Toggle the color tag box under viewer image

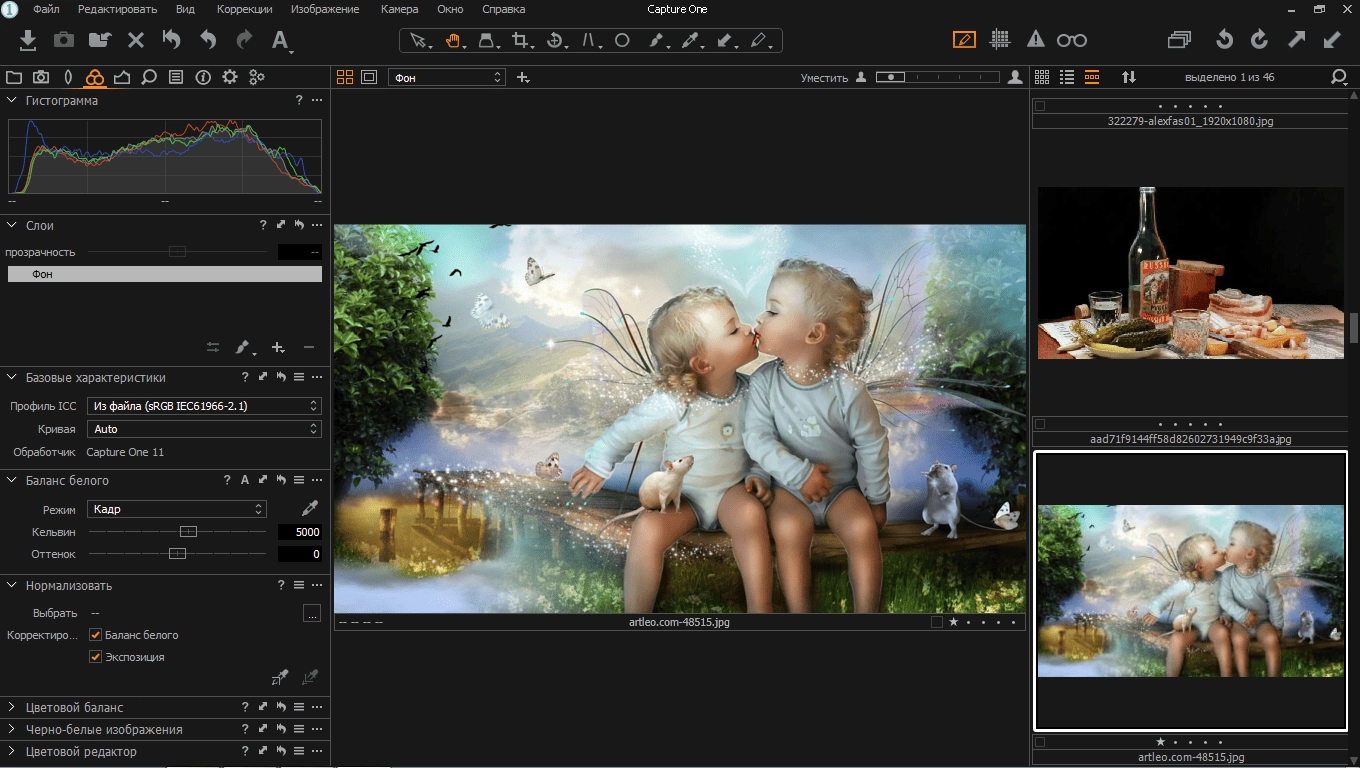936,622
